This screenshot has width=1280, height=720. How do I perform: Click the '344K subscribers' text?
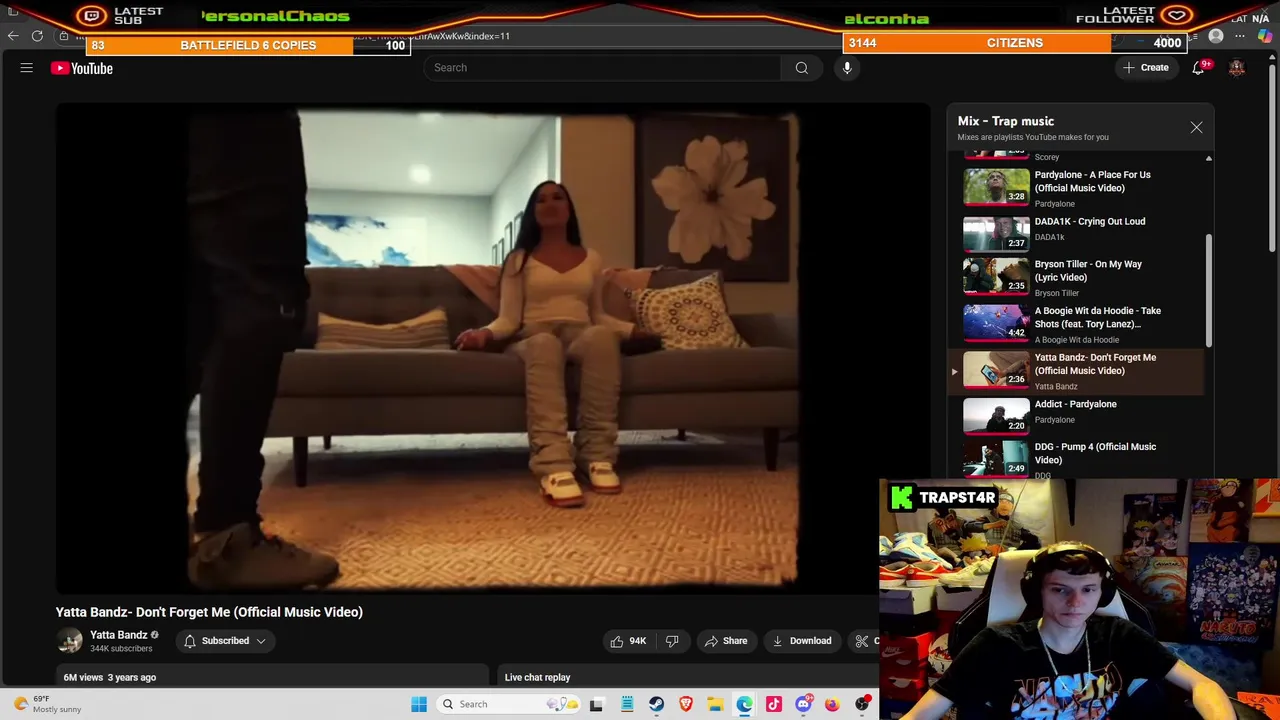tap(121, 649)
